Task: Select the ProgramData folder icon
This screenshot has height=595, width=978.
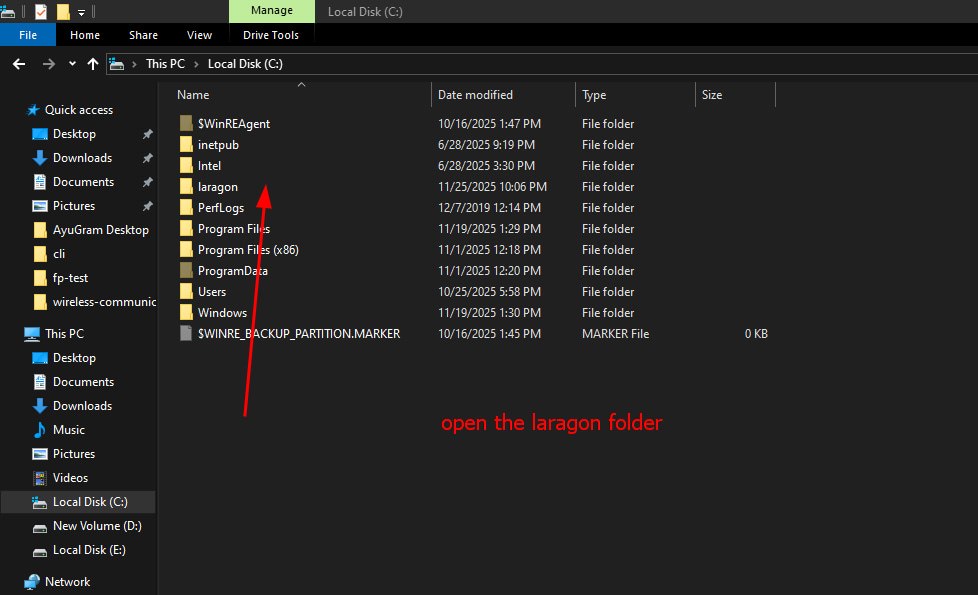Action: [x=186, y=271]
